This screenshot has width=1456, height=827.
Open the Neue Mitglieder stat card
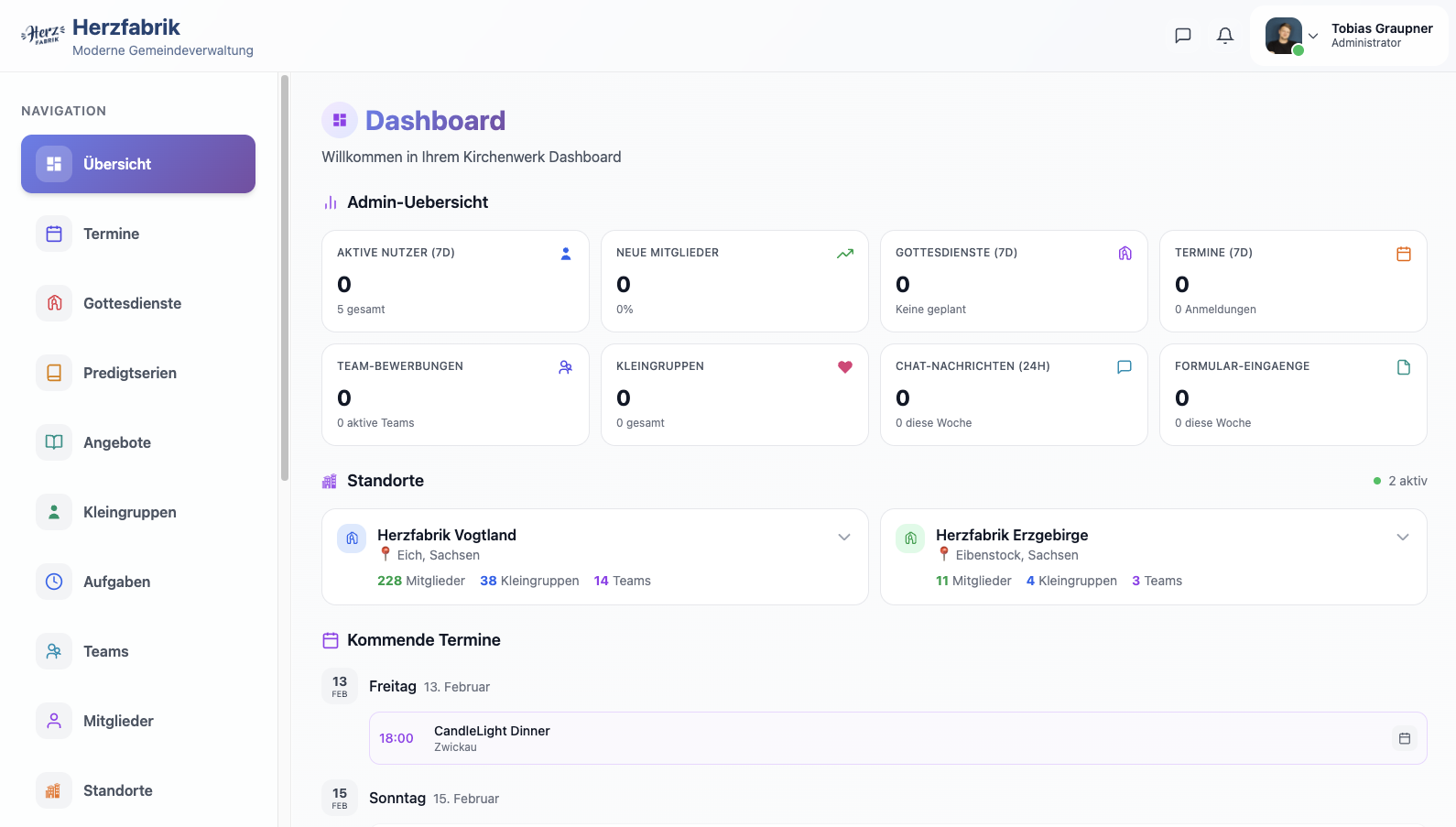tap(734, 281)
